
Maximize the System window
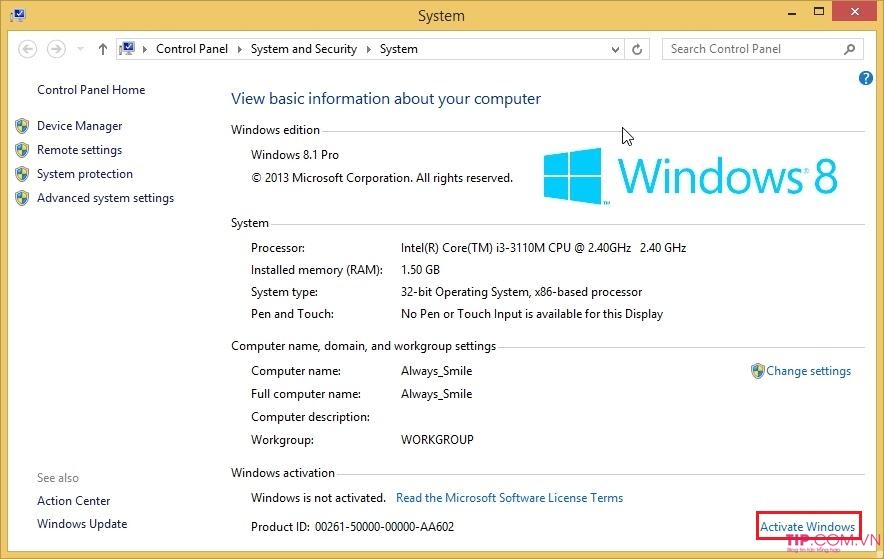click(819, 11)
